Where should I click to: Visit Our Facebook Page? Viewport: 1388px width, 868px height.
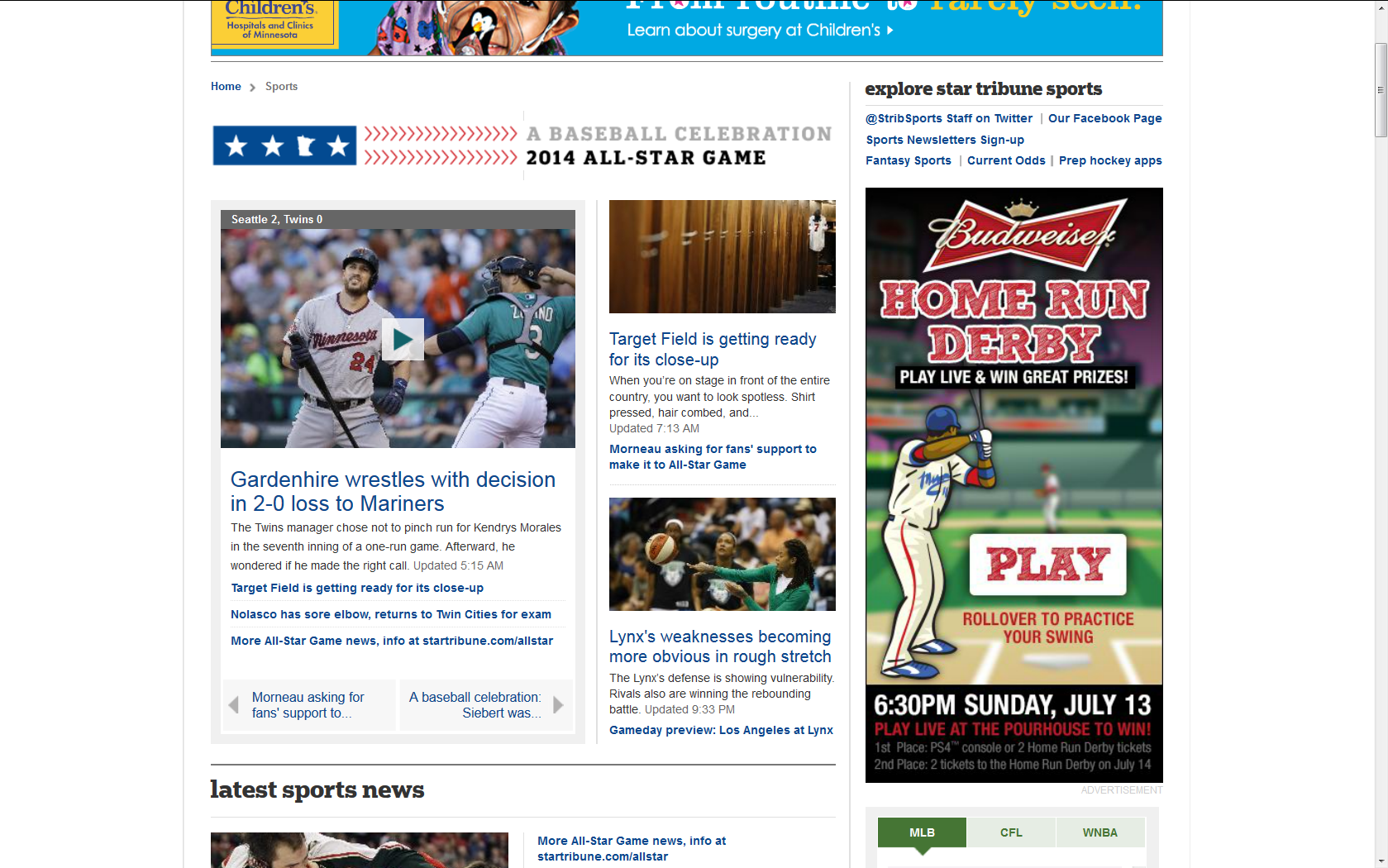(1105, 118)
